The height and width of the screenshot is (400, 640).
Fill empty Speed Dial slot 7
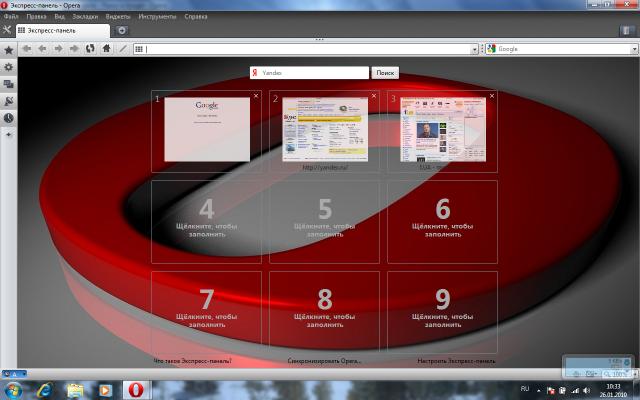pos(207,312)
